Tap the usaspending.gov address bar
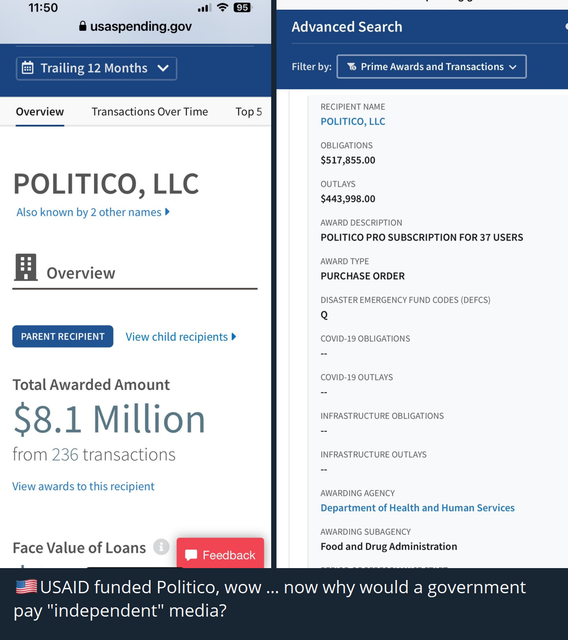568x640 pixels. [x=135, y=26]
